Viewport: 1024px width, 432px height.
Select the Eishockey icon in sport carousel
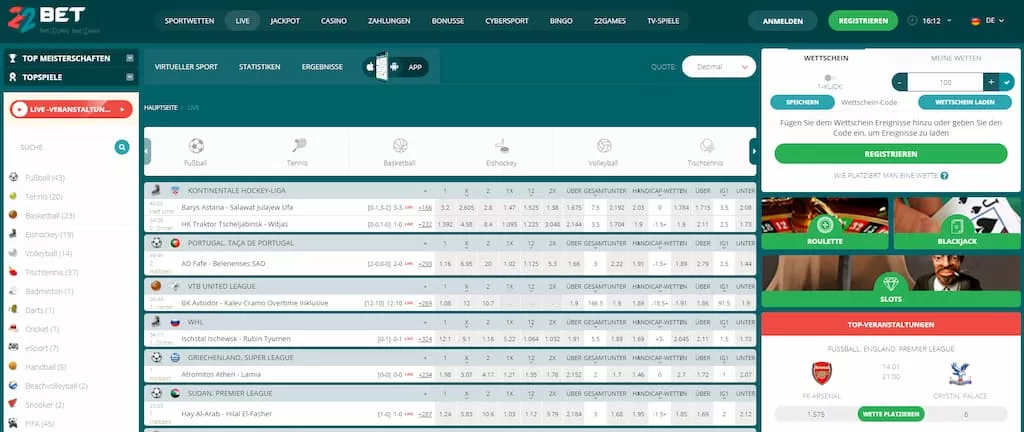(x=502, y=146)
